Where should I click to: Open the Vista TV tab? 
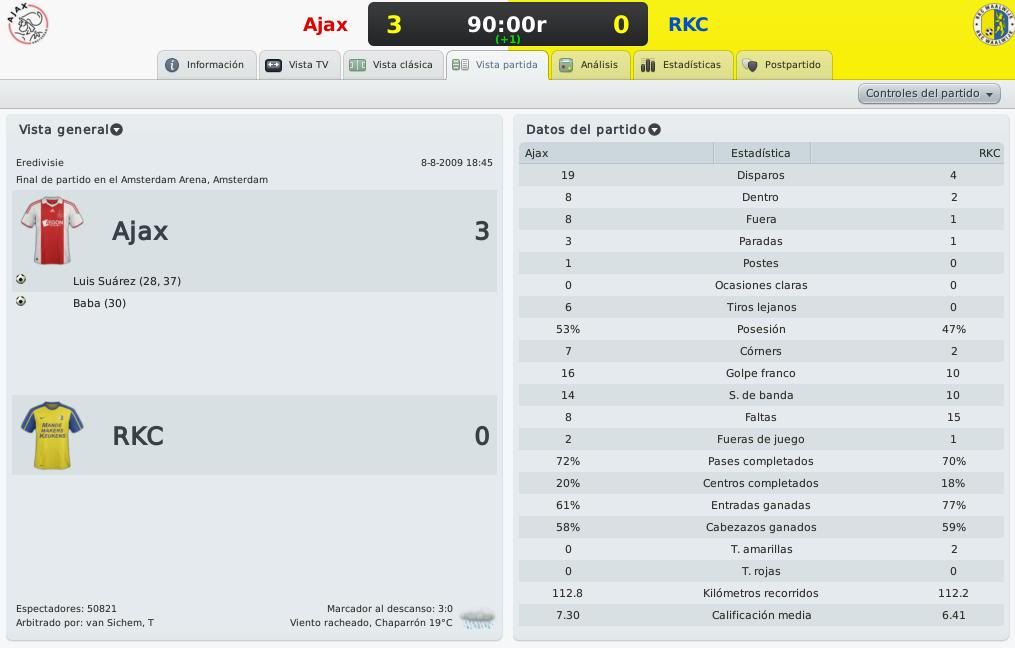[x=299, y=65]
